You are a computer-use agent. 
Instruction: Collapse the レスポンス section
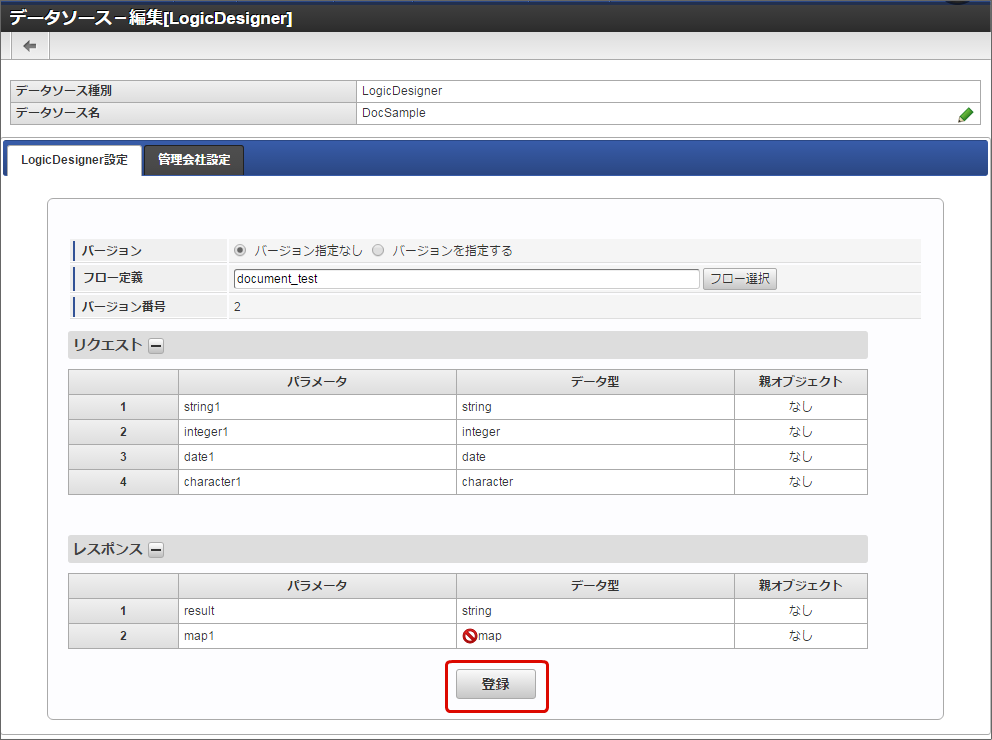click(157, 550)
